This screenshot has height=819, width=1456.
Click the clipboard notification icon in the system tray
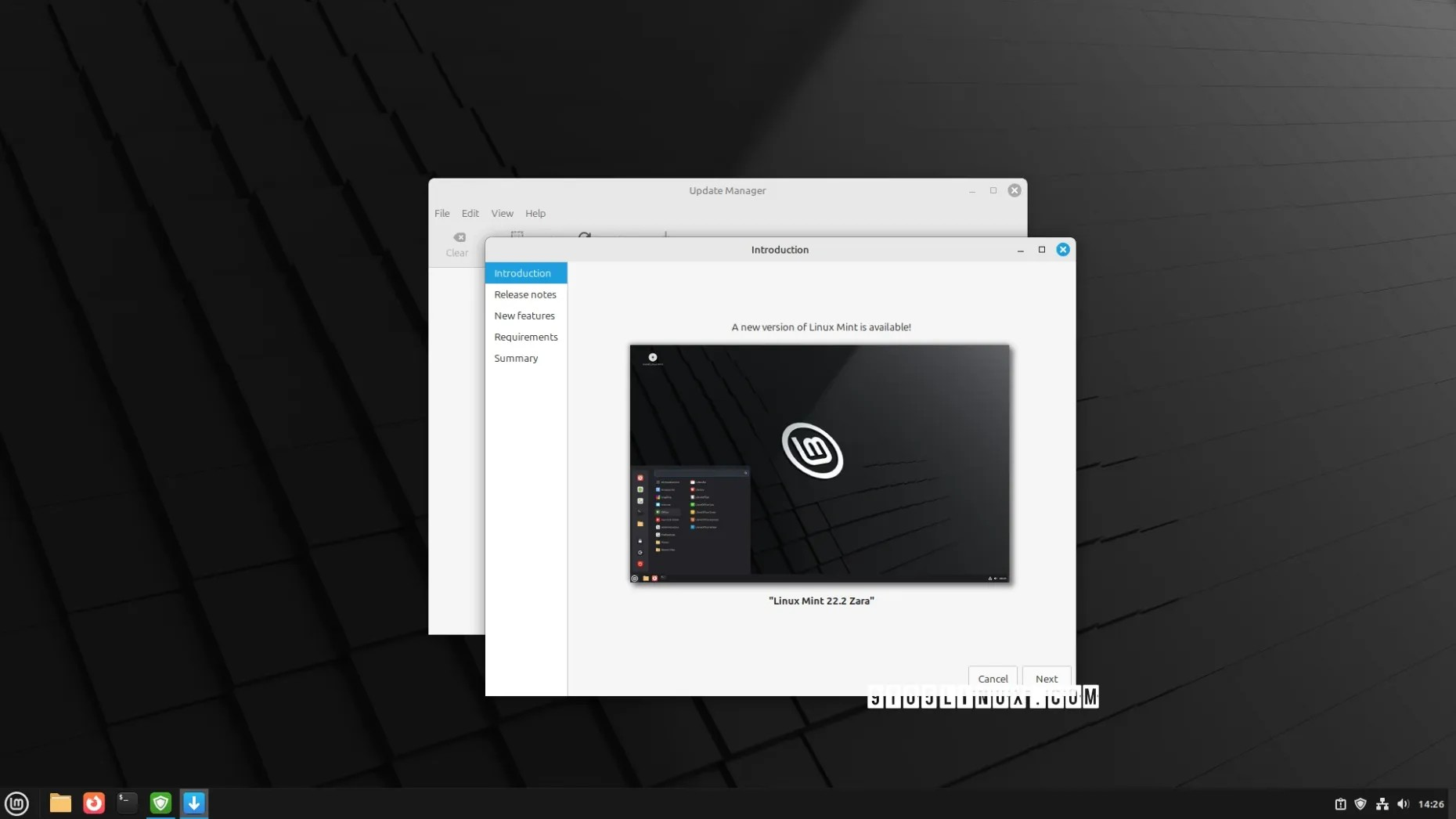coord(1339,803)
